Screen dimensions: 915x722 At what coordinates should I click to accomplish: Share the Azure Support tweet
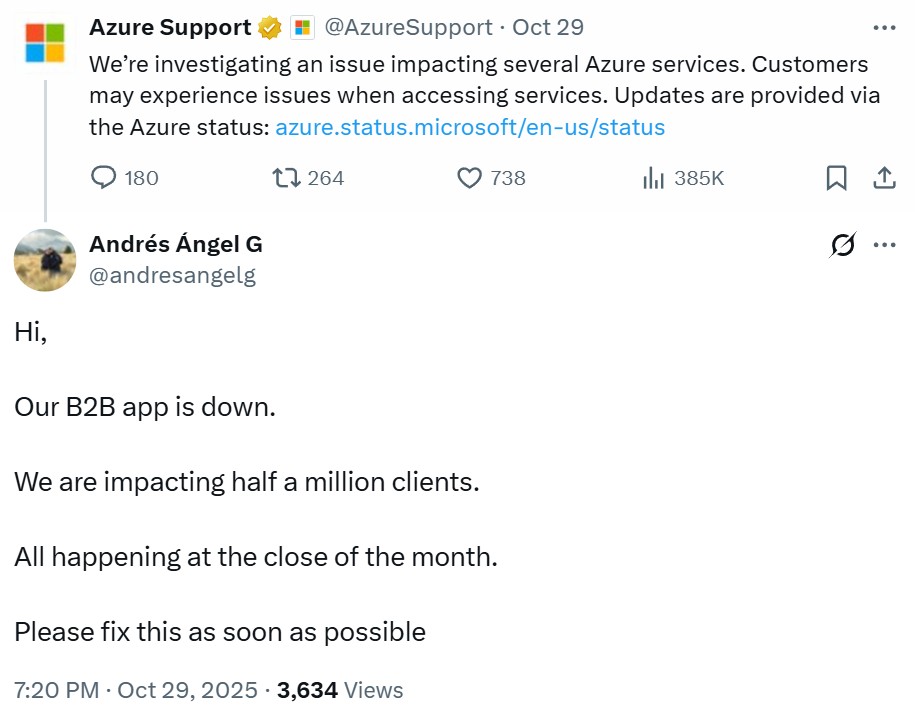click(884, 178)
